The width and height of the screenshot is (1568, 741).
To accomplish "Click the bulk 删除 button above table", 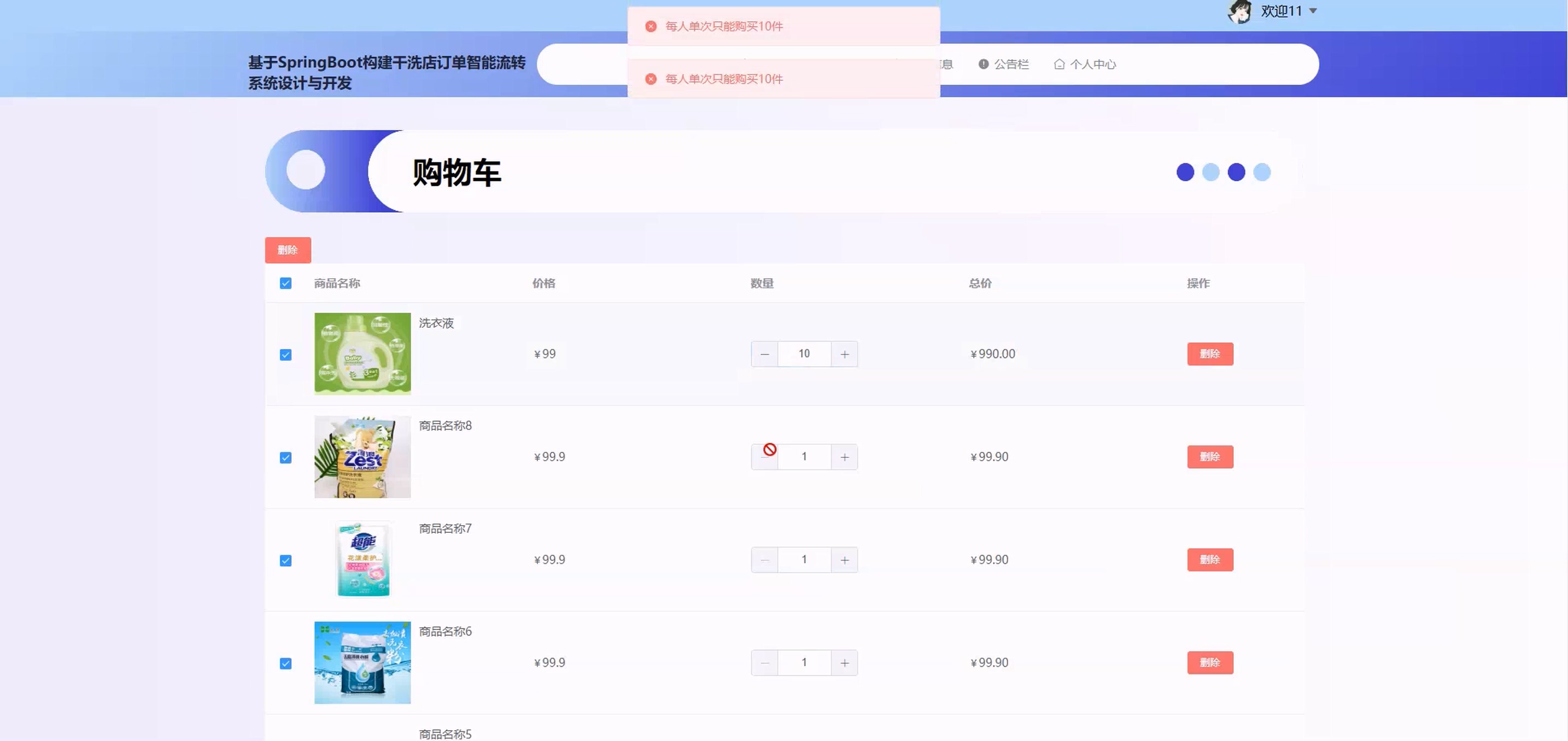I will pos(288,250).
